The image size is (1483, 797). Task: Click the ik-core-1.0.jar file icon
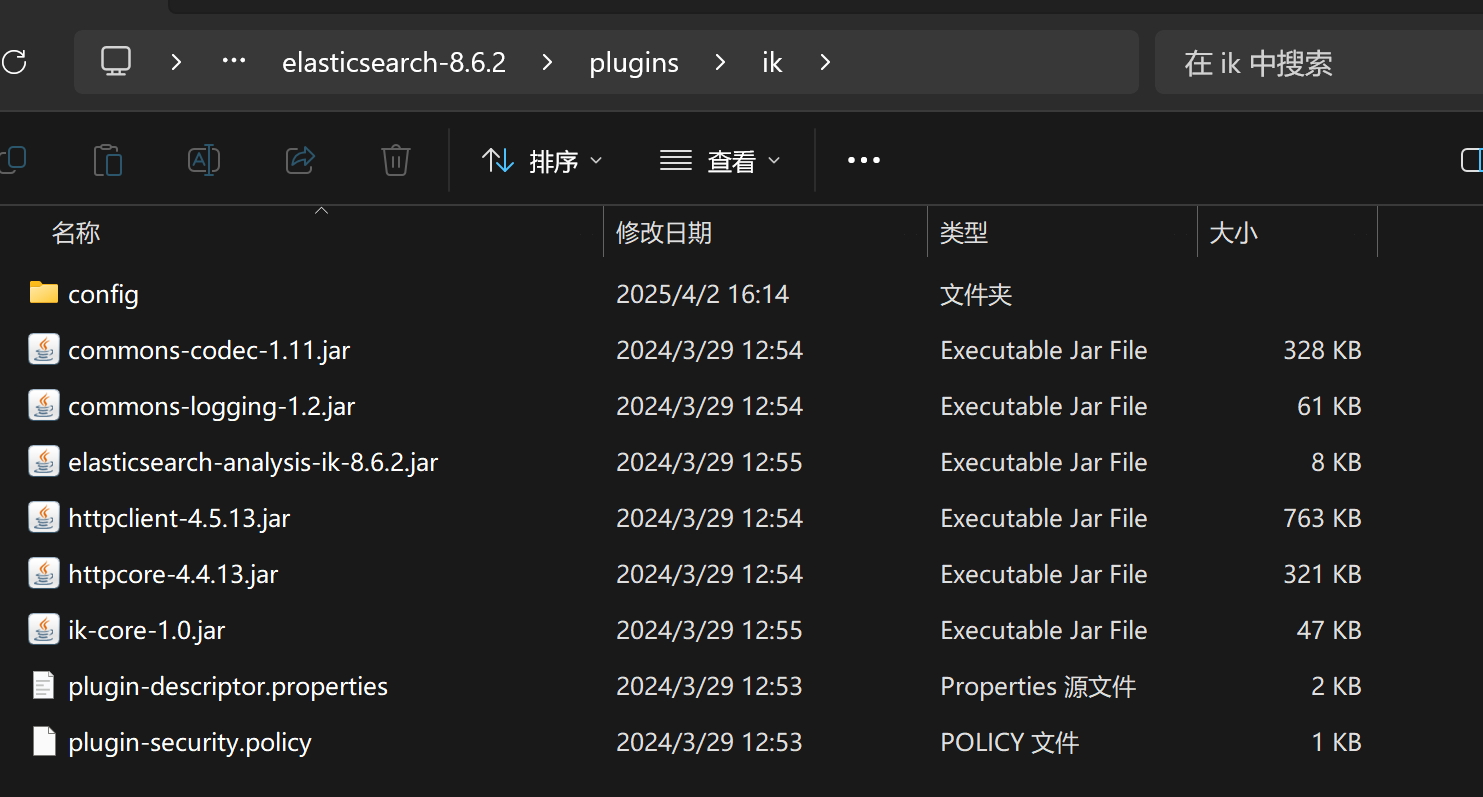click(x=43, y=629)
